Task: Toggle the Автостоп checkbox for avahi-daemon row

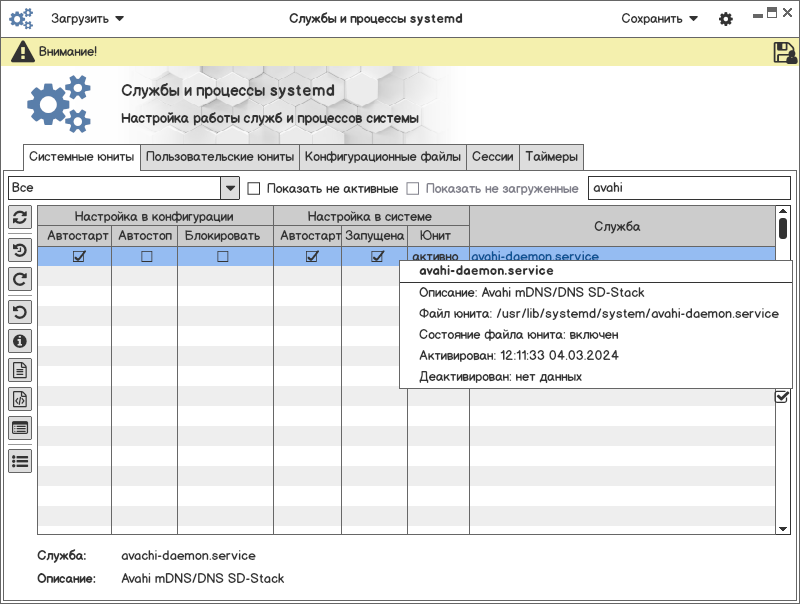Action: [x=146, y=257]
